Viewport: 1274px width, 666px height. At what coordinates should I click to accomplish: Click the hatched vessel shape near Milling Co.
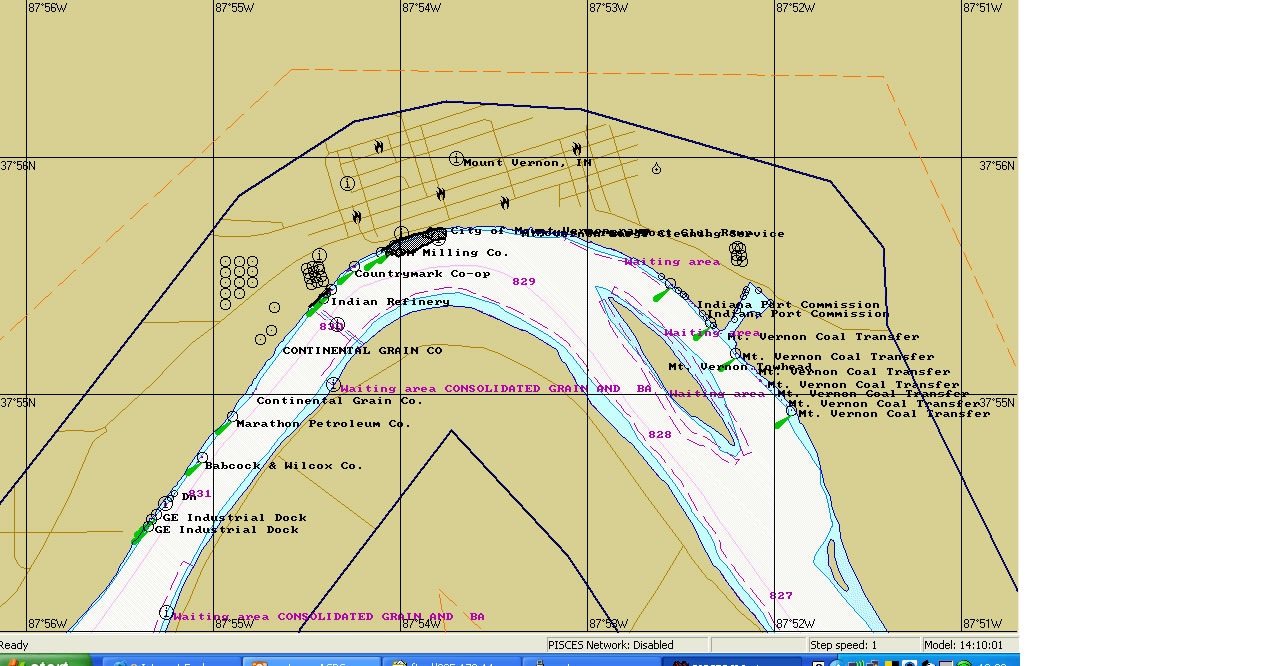416,240
